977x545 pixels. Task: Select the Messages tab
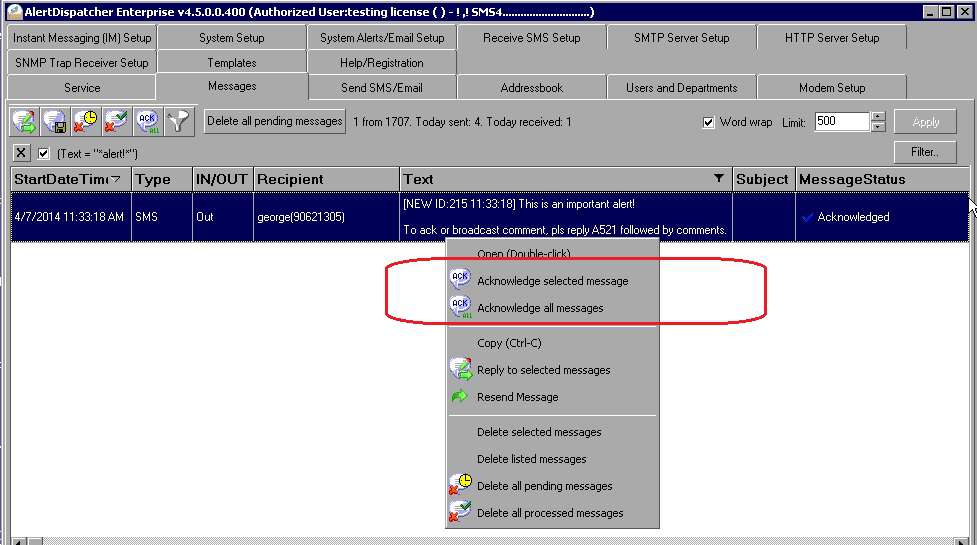(x=232, y=86)
